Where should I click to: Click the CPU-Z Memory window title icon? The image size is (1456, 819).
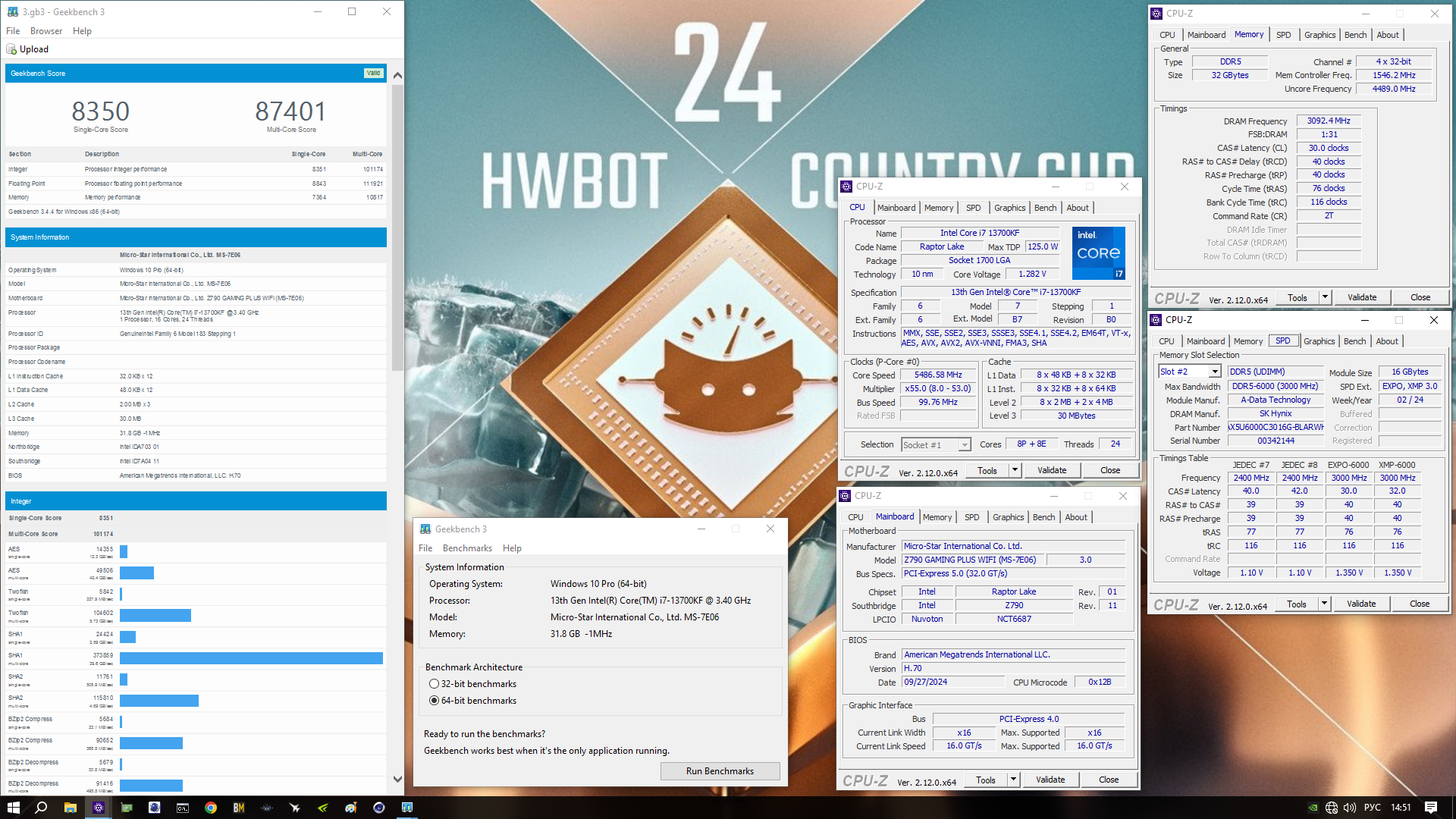[1156, 14]
